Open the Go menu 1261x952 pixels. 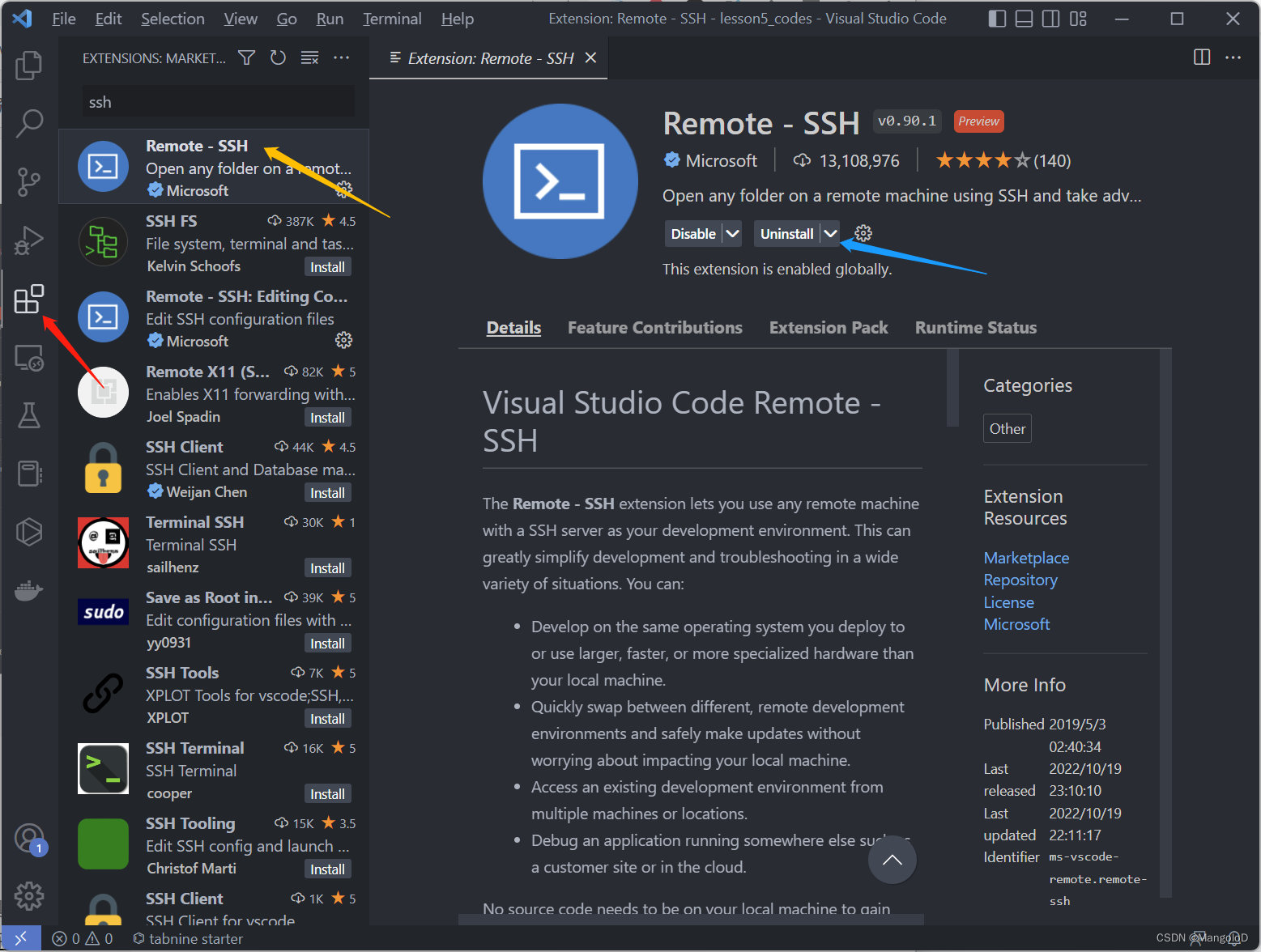287,19
